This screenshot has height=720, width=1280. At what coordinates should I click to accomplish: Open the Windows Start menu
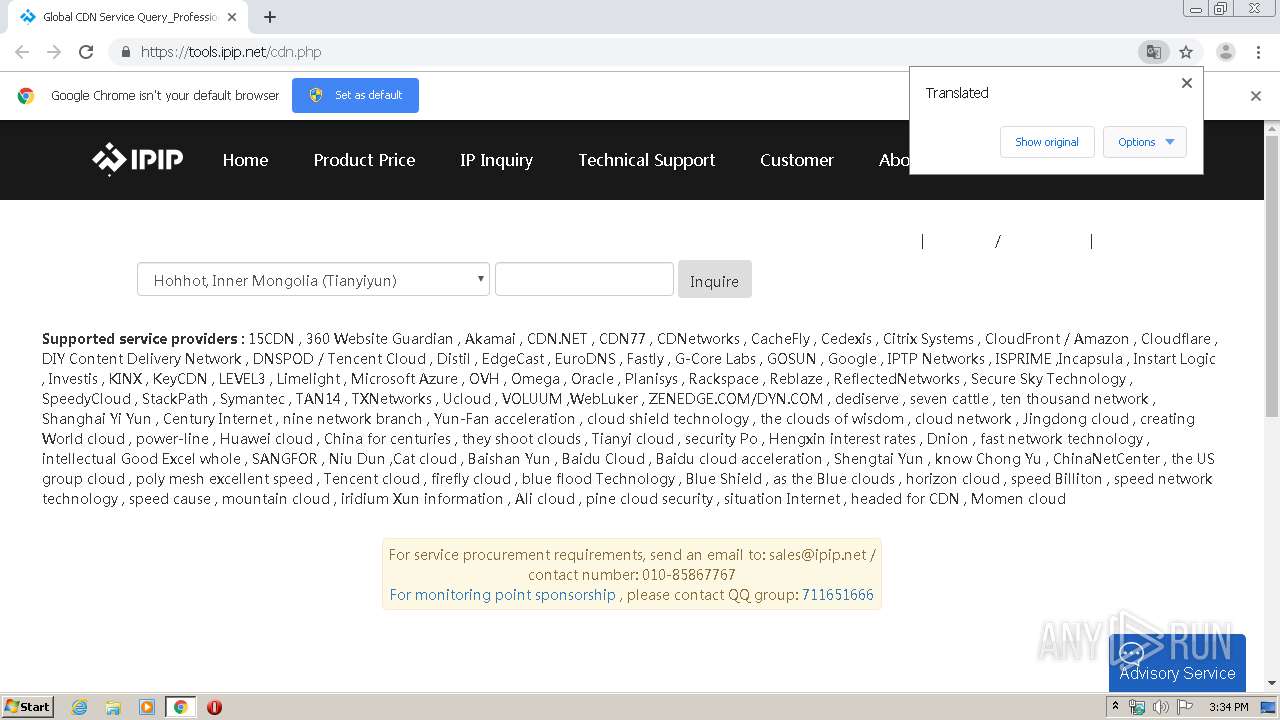(27, 707)
